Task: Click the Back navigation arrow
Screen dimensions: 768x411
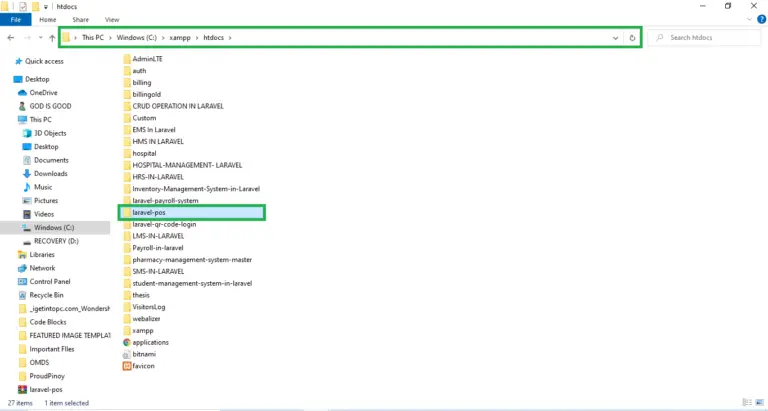Action: 10,38
